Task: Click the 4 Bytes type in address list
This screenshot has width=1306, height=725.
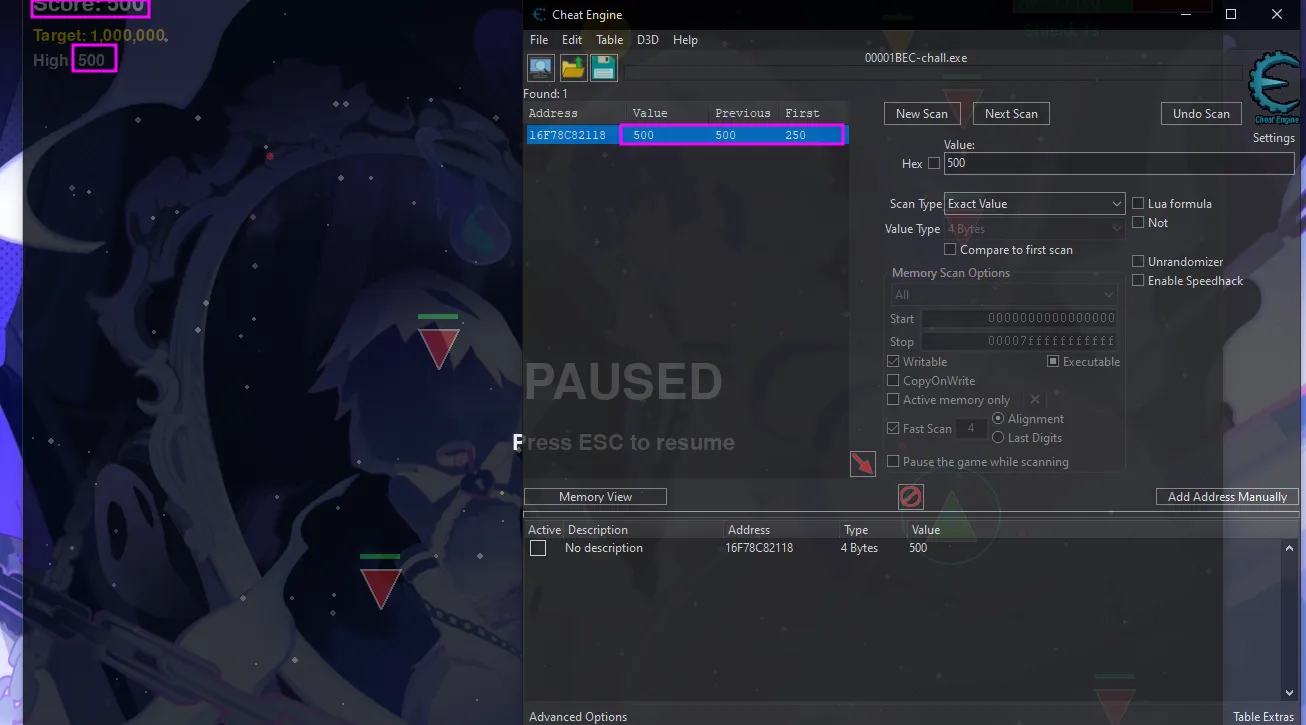Action: click(x=859, y=548)
